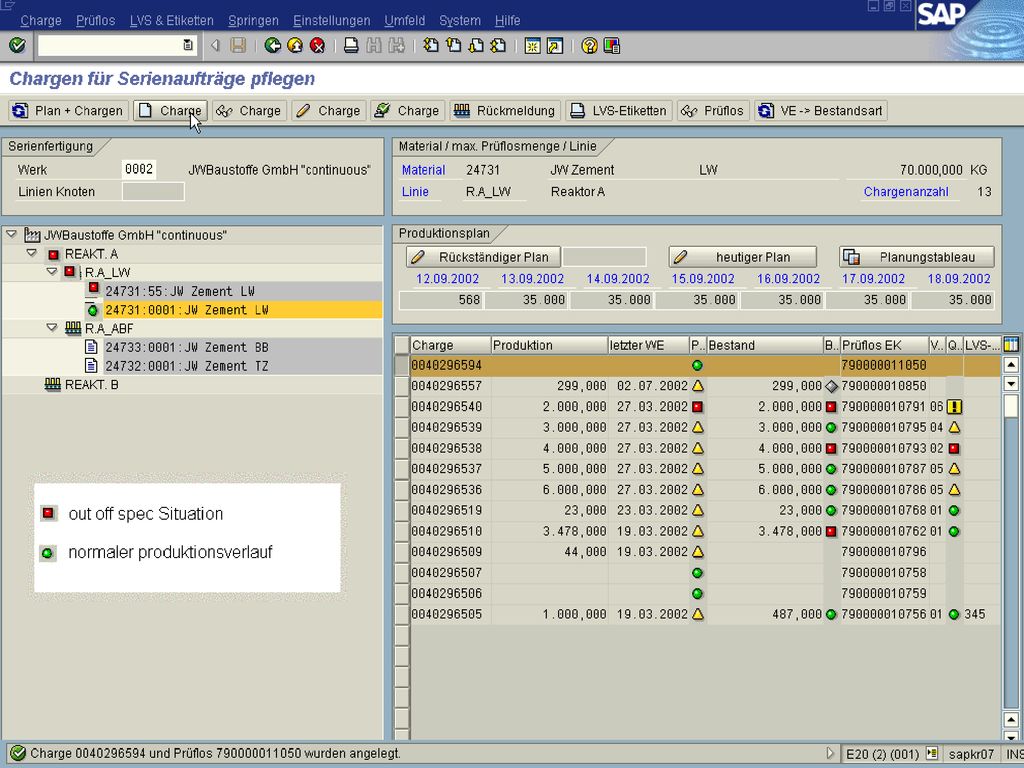This screenshot has height=768, width=1024.
Task: Open the LVS & Etiketten menu
Action: (x=171, y=21)
